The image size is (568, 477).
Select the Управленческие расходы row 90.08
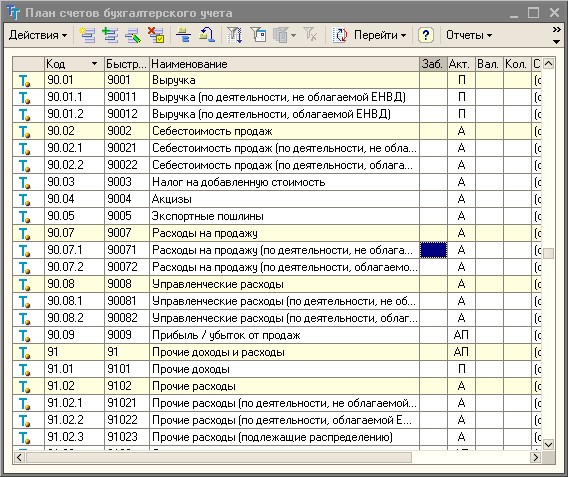point(277,284)
